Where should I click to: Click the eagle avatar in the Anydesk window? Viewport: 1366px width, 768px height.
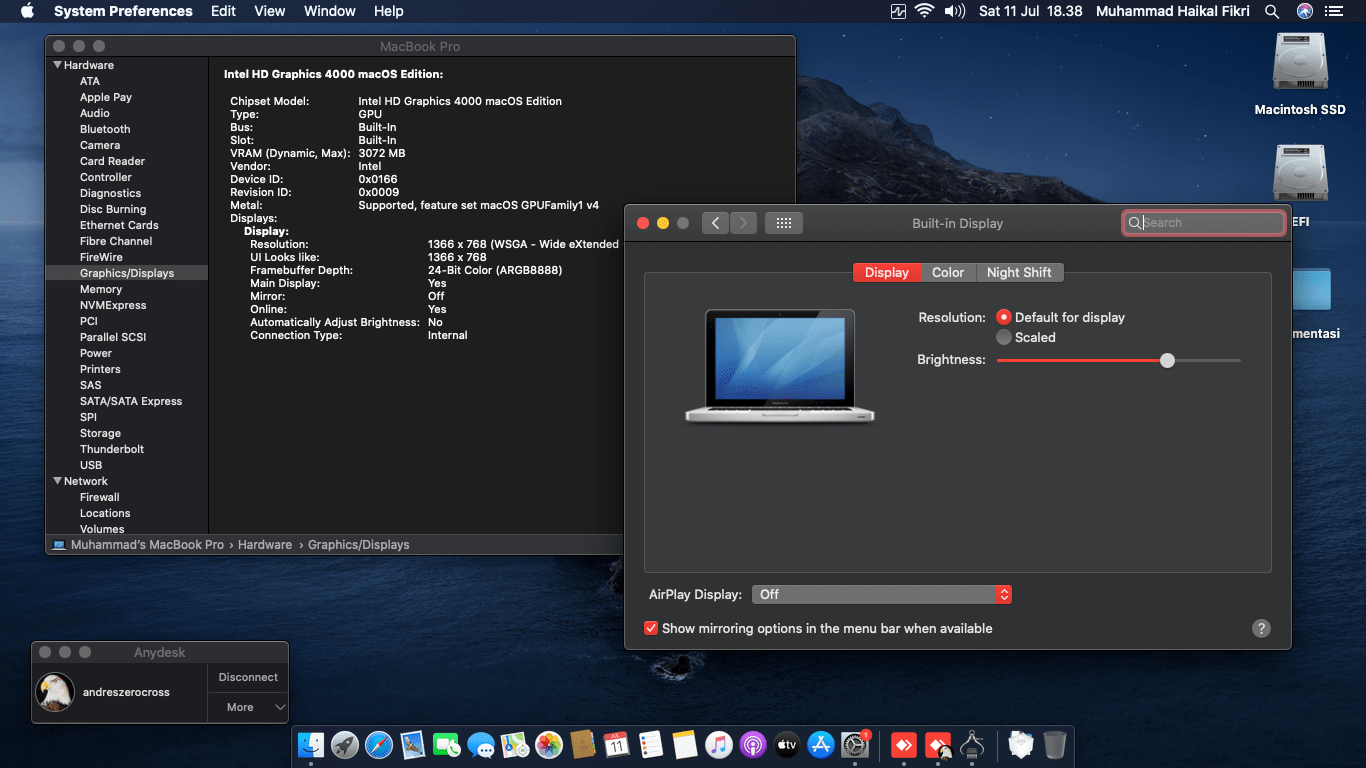[x=55, y=692]
